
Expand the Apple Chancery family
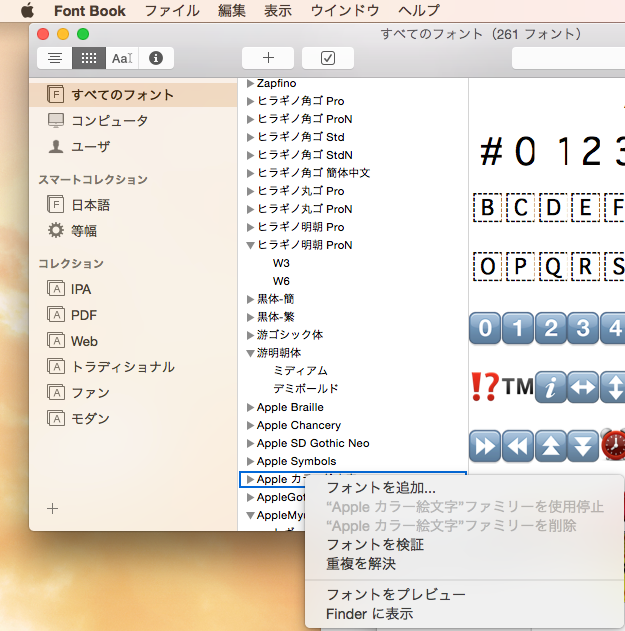250,425
